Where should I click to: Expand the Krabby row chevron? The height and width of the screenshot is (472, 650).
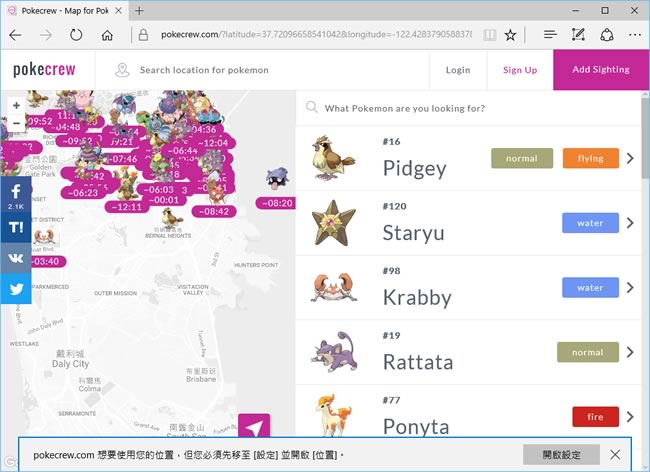[x=630, y=288]
